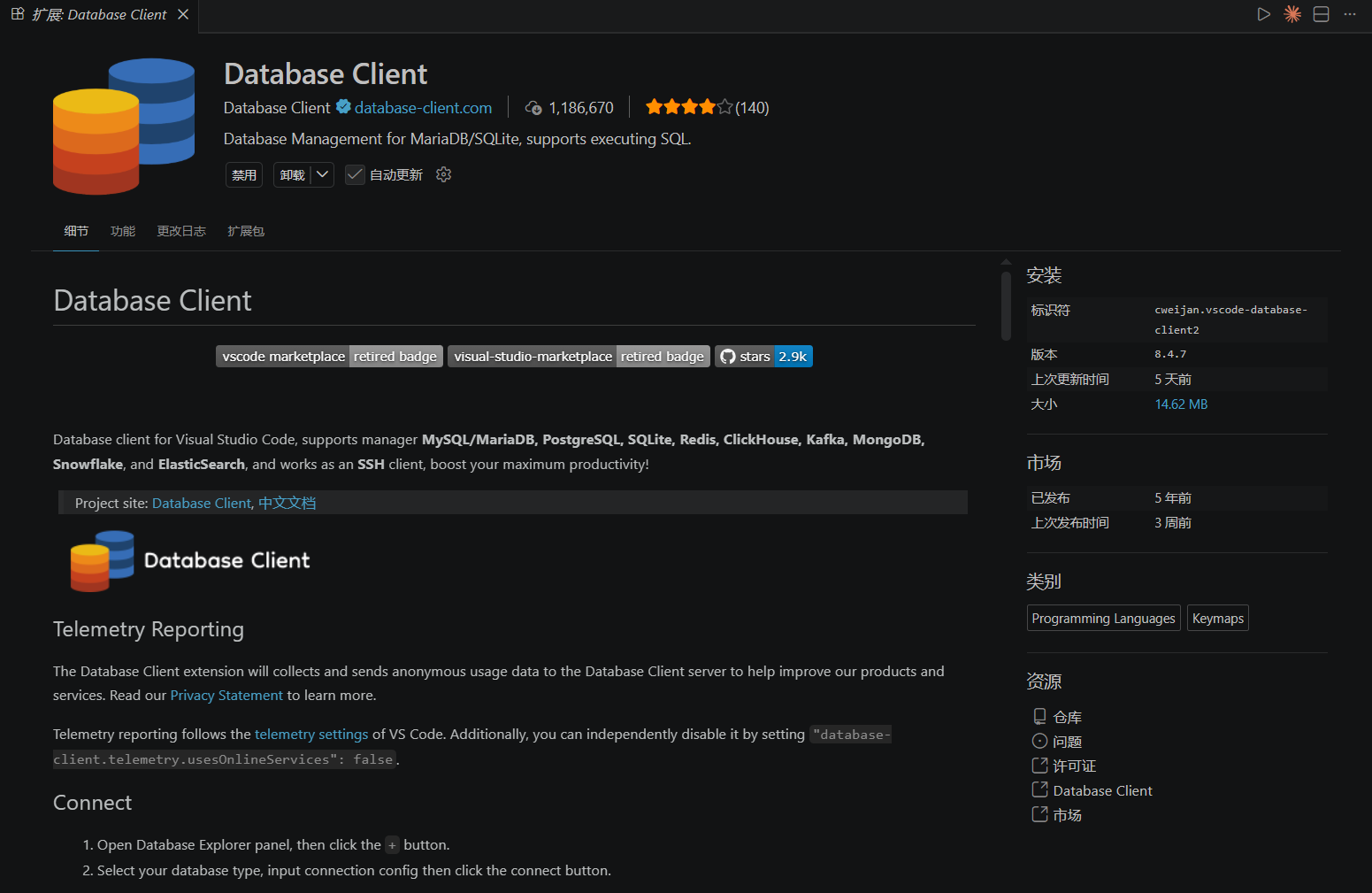Image resolution: width=1372 pixels, height=893 pixels.
Task: Open the 中文文档 documentation link
Action: click(287, 503)
